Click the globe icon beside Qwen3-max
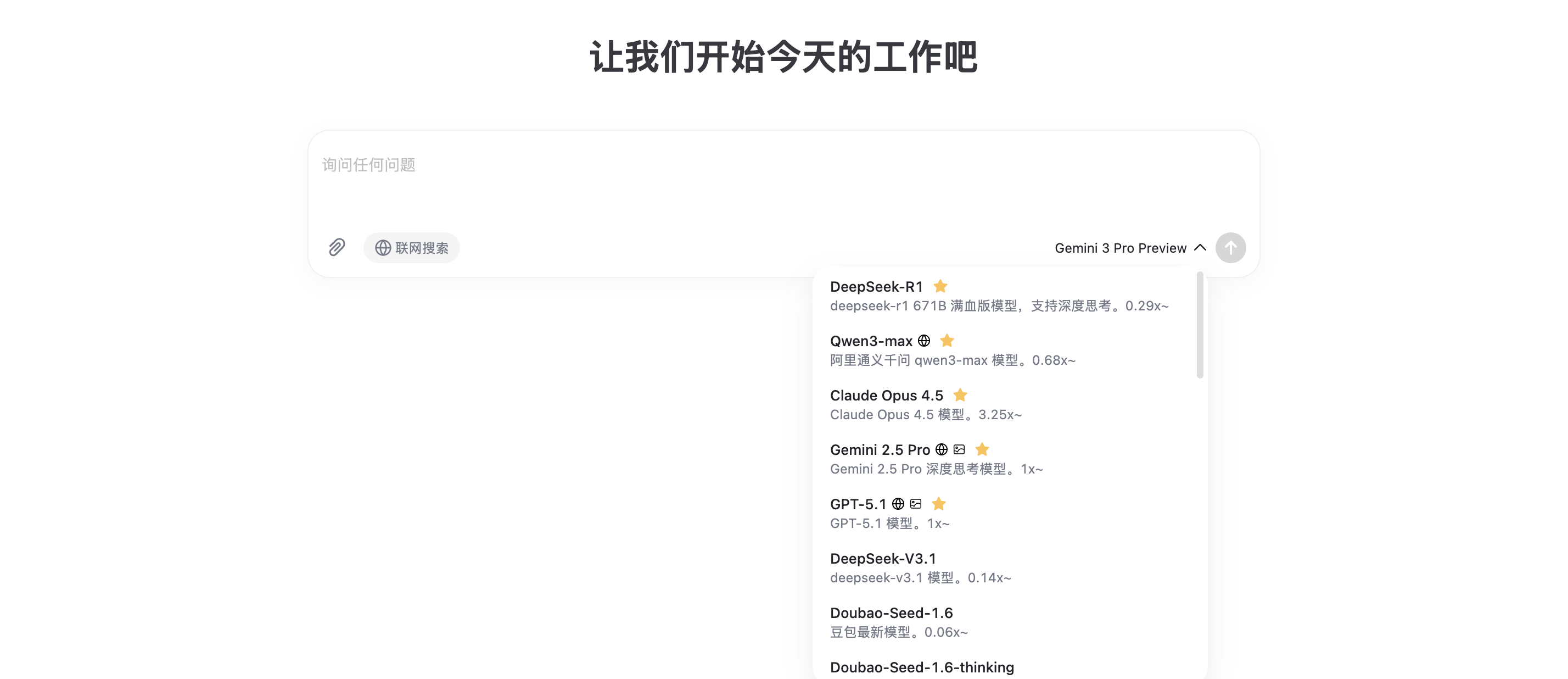This screenshot has height=679, width=1568. (923, 341)
